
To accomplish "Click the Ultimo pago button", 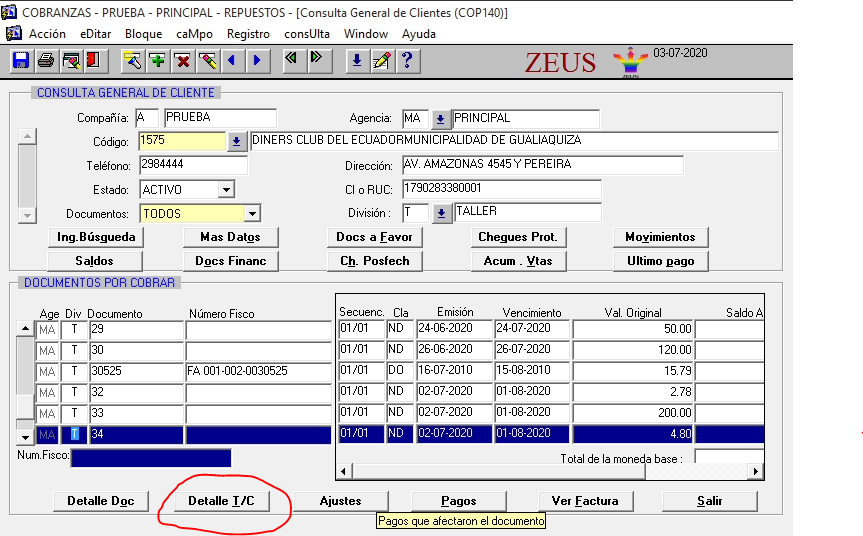I will coord(660,261).
